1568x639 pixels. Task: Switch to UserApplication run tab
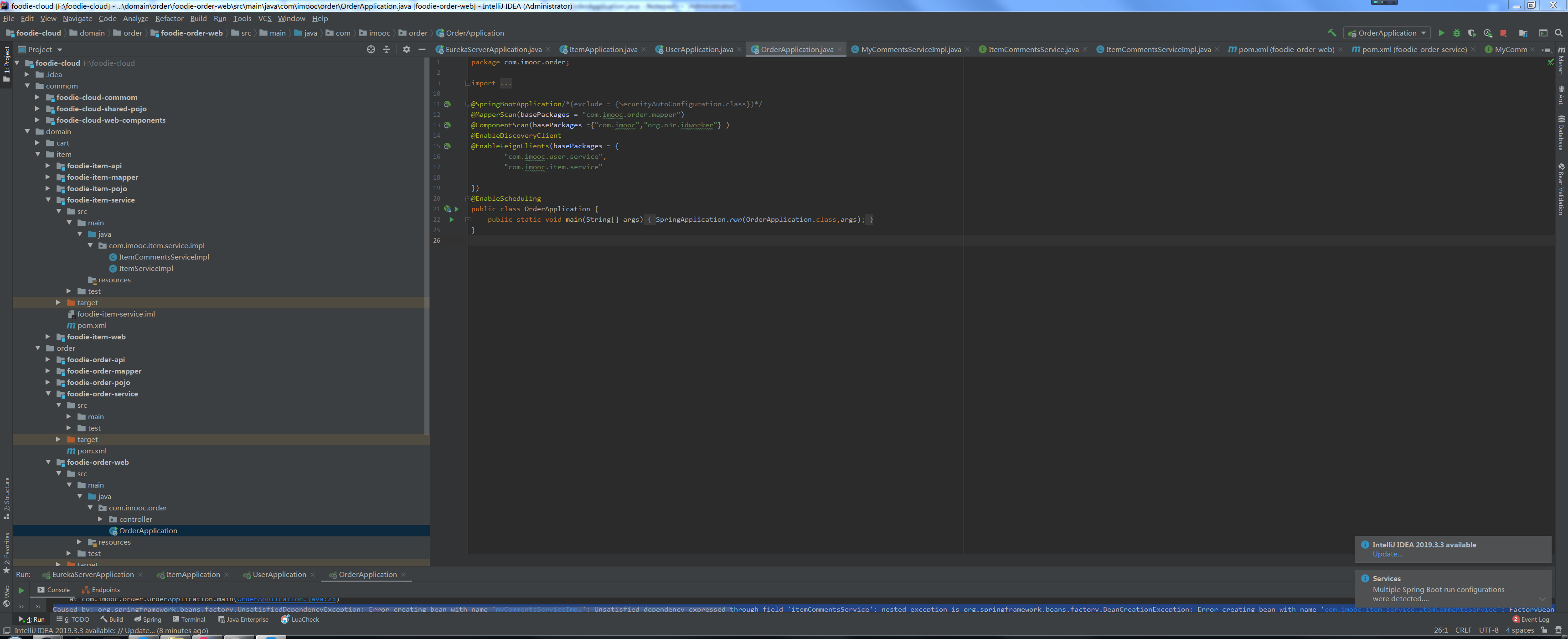tap(279, 574)
